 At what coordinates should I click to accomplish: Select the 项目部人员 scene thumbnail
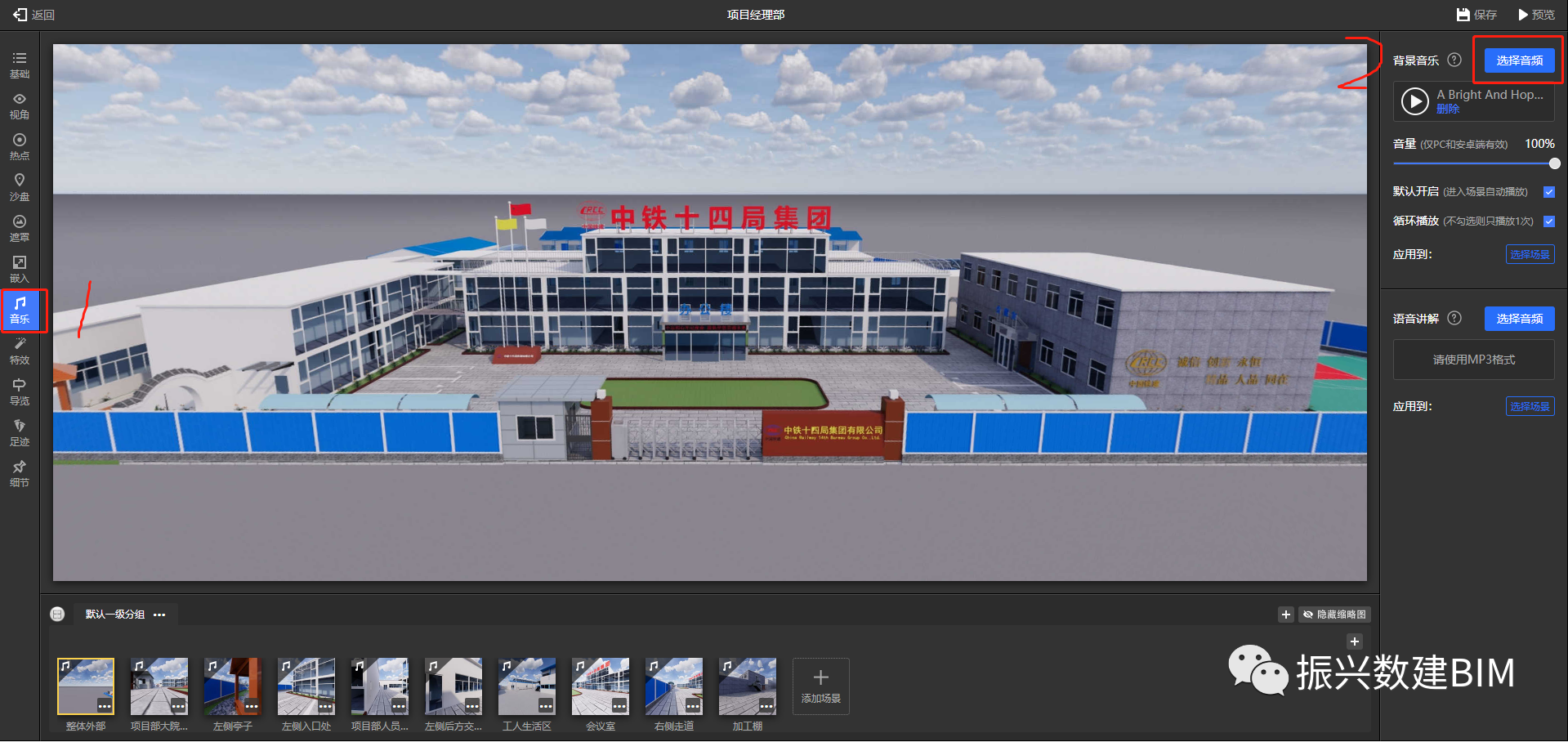pyautogui.click(x=380, y=686)
